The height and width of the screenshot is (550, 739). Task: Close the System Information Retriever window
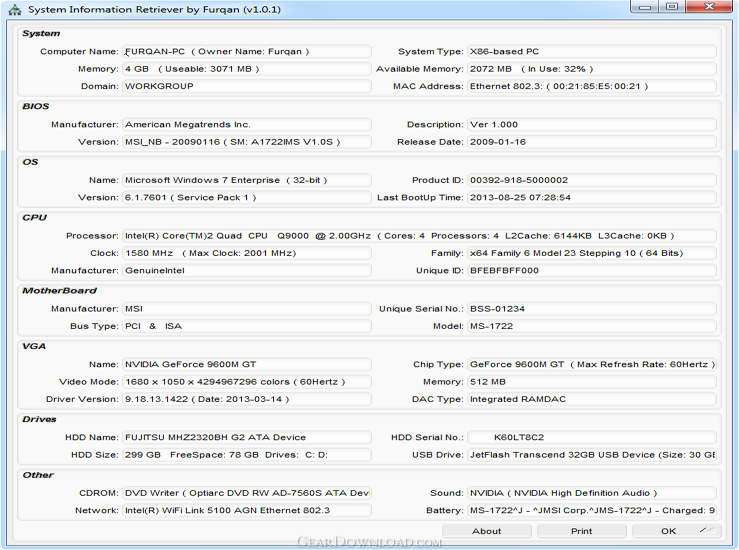pos(709,7)
